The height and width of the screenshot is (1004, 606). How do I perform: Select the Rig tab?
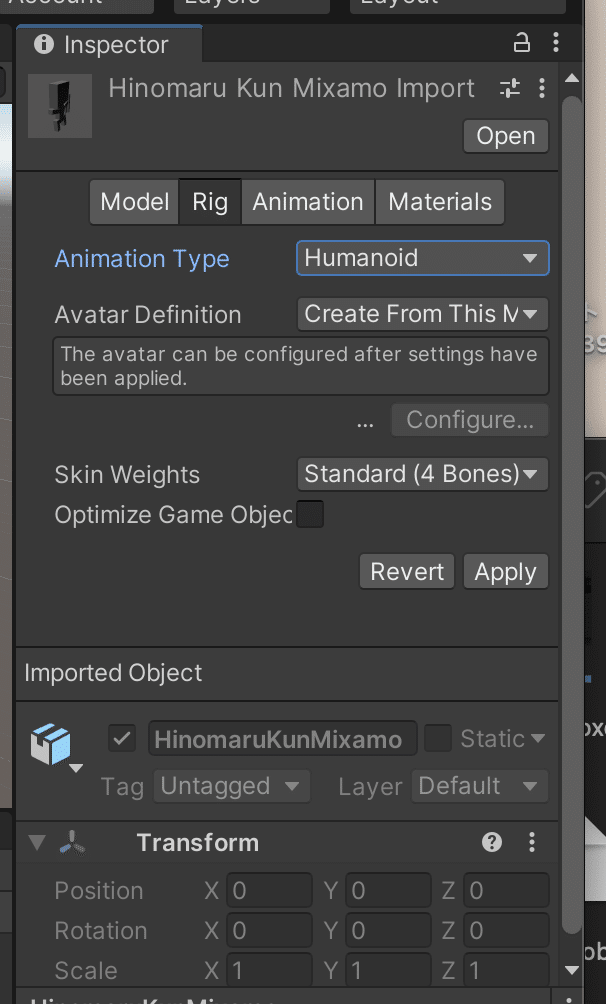[x=210, y=202]
